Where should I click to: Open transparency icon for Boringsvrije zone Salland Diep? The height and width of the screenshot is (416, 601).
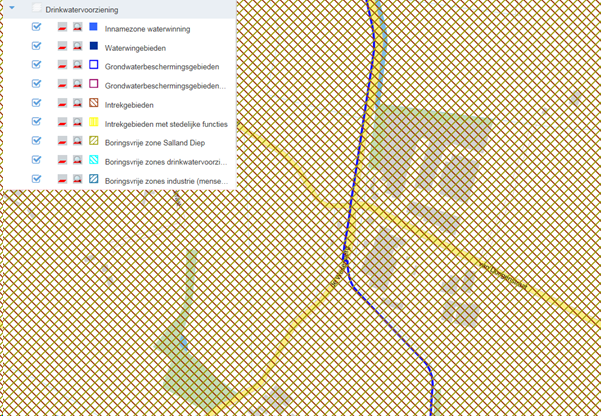[x=62, y=141]
